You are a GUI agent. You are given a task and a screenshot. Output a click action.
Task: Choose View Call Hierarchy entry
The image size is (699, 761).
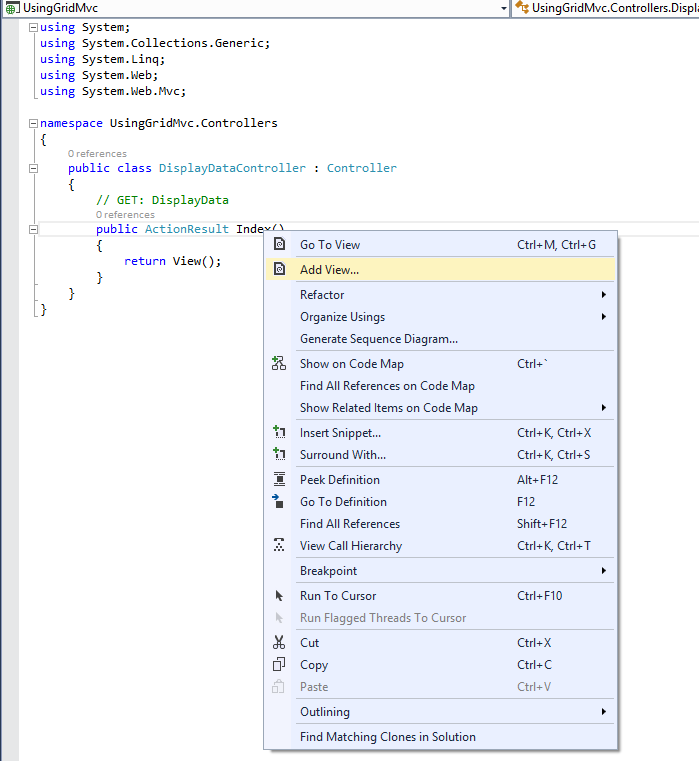tap(441, 546)
